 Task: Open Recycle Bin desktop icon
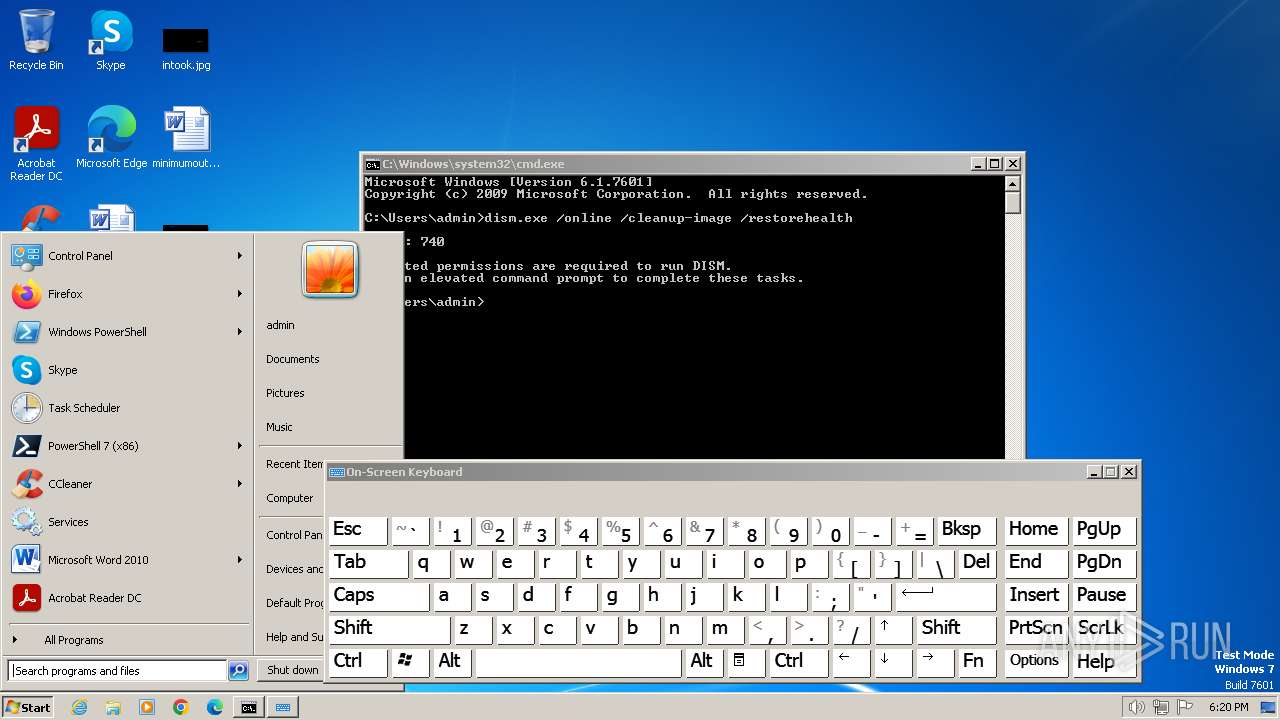(36, 41)
